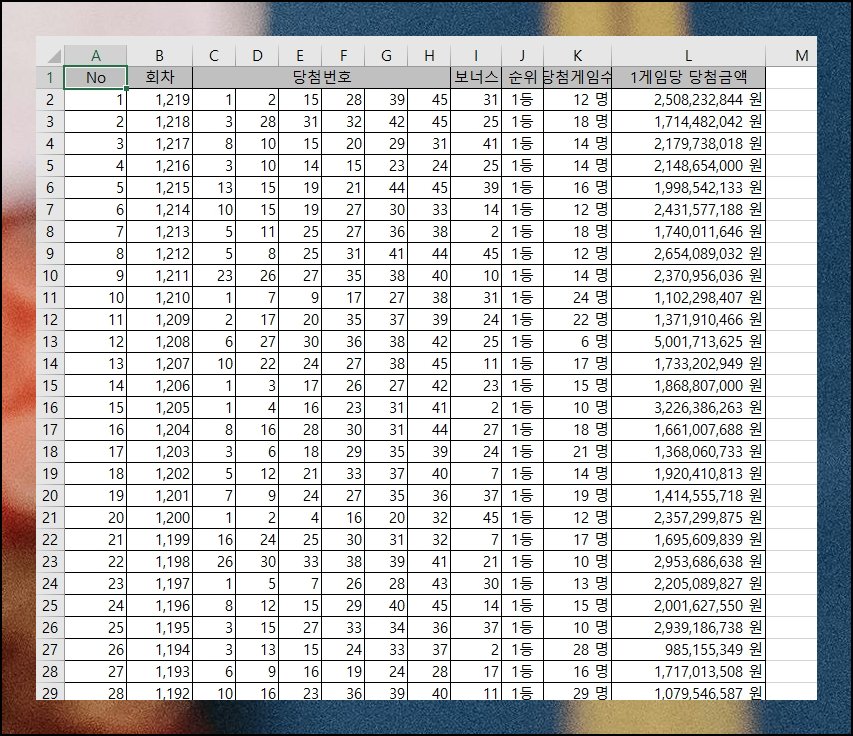The height and width of the screenshot is (736, 853).
Task: Click prize amount 1,714,482,042 원
Action: [688, 121]
